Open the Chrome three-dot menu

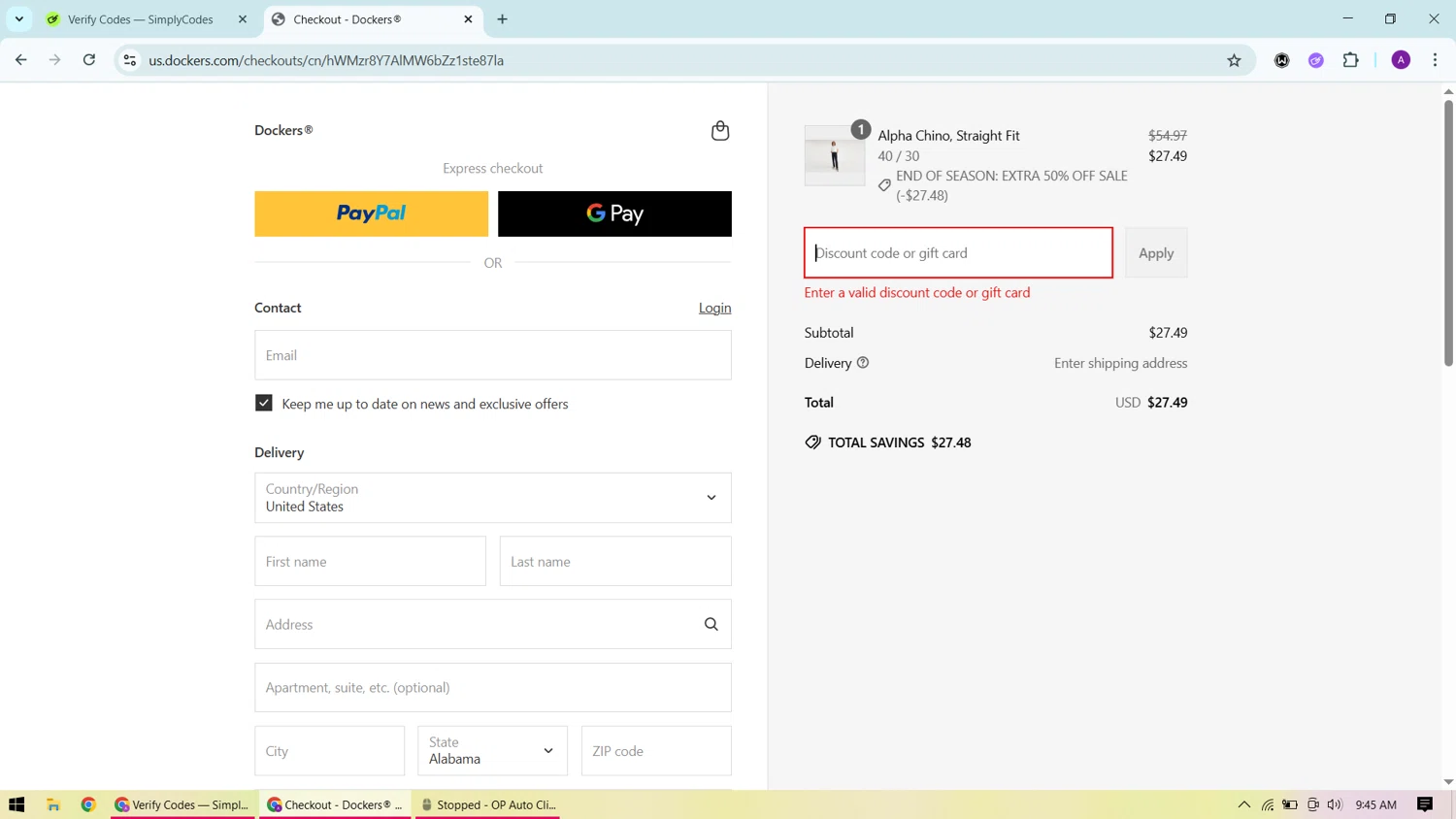[x=1435, y=60]
